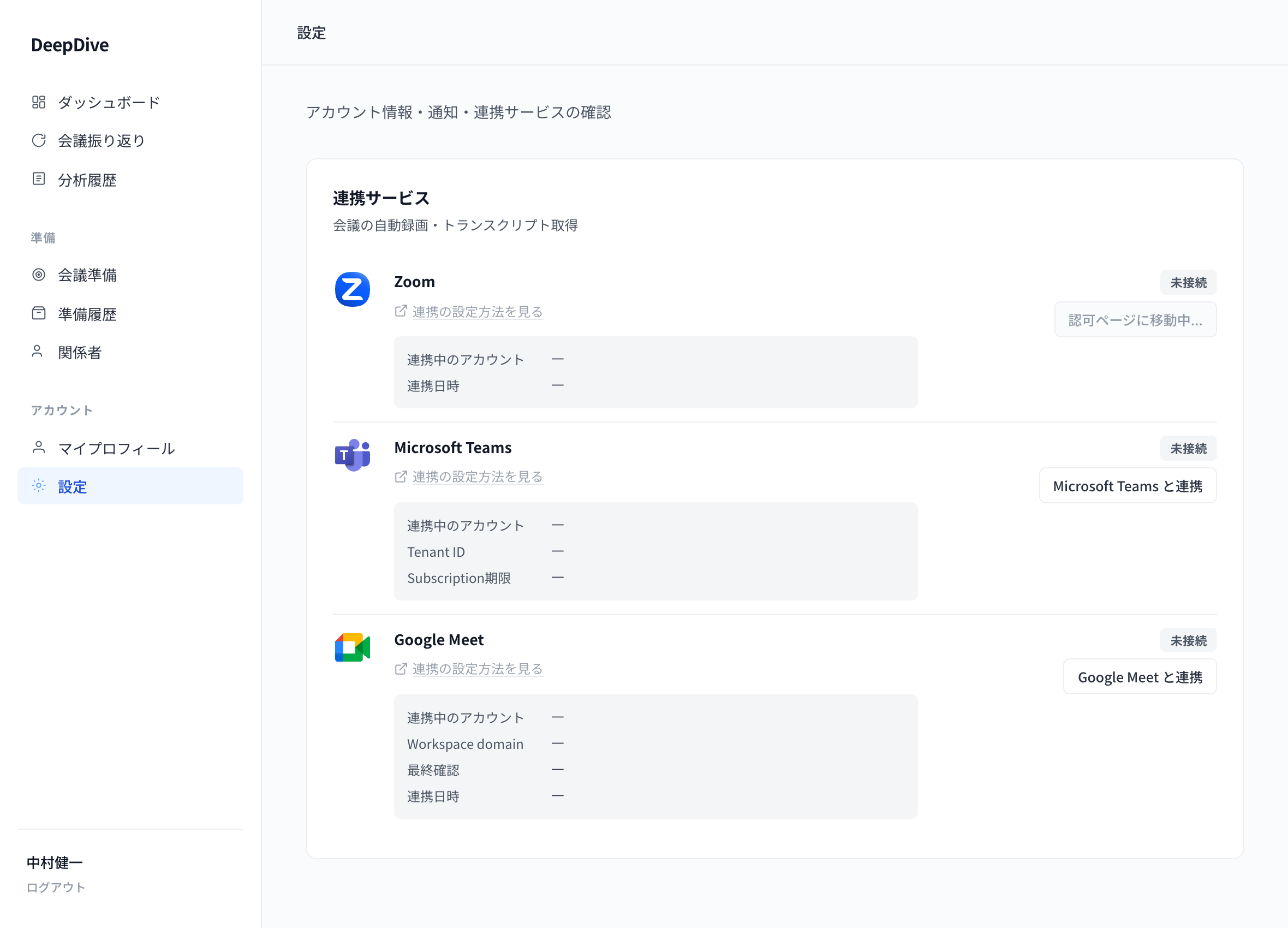Click the 連携サービス section heading
This screenshot has height=928, width=1288.
coord(381,198)
